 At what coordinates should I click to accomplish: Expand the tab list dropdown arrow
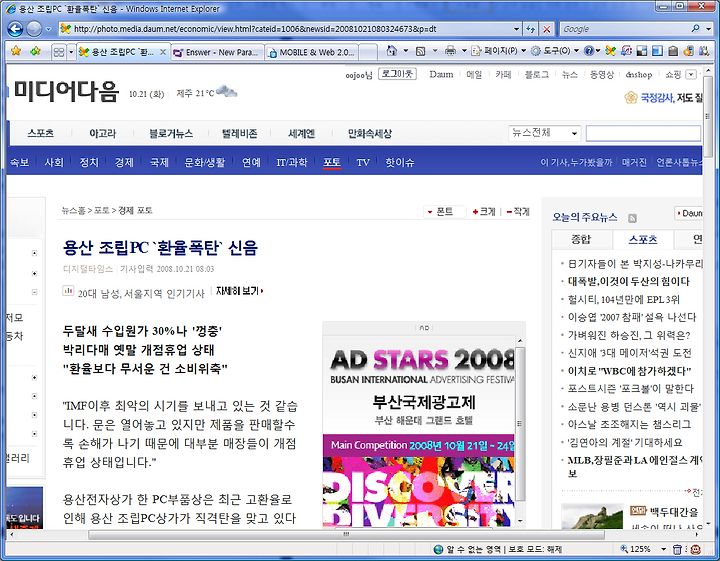[71, 52]
